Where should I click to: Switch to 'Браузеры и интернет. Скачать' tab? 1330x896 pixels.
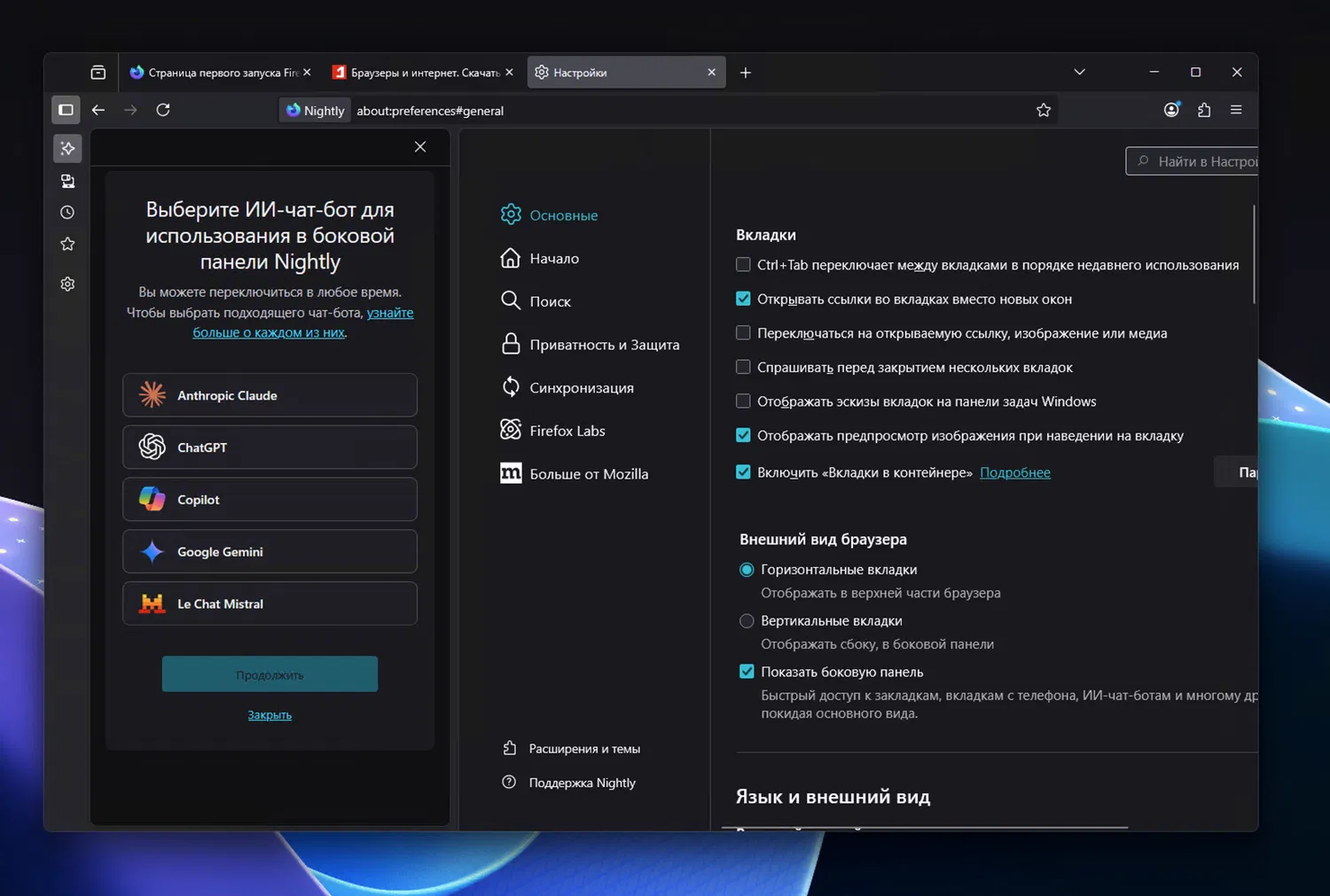coord(423,73)
